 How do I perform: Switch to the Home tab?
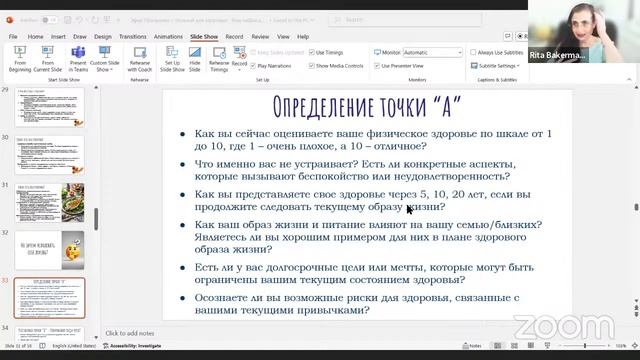36,36
